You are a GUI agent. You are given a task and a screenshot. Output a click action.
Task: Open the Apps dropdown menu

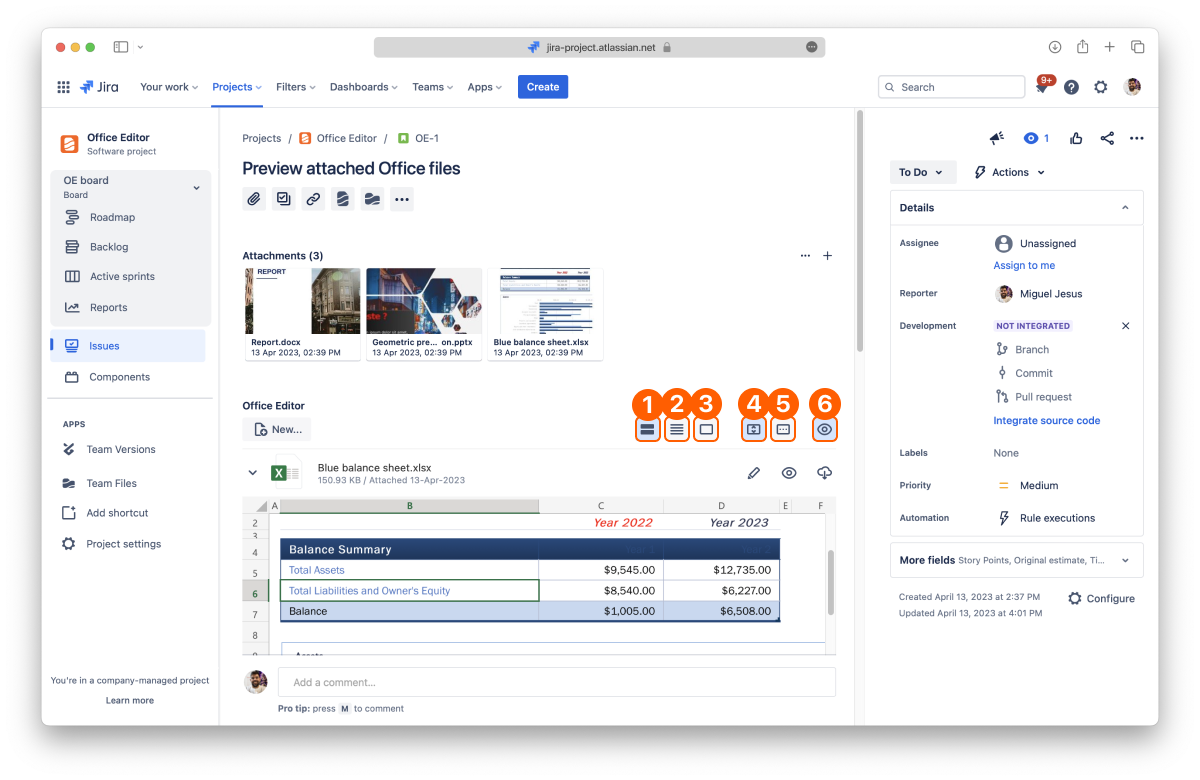click(486, 87)
